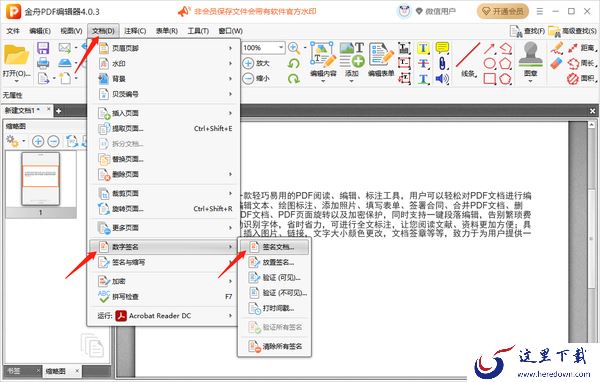Open the 表单(R) menu
Viewport: 600px width, 382px height.
click(x=167, y=31)
